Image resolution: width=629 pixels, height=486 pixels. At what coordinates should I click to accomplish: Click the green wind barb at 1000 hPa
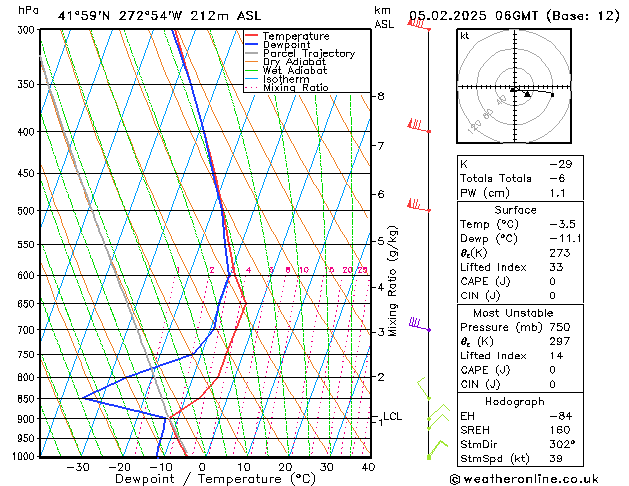(437, 450)
